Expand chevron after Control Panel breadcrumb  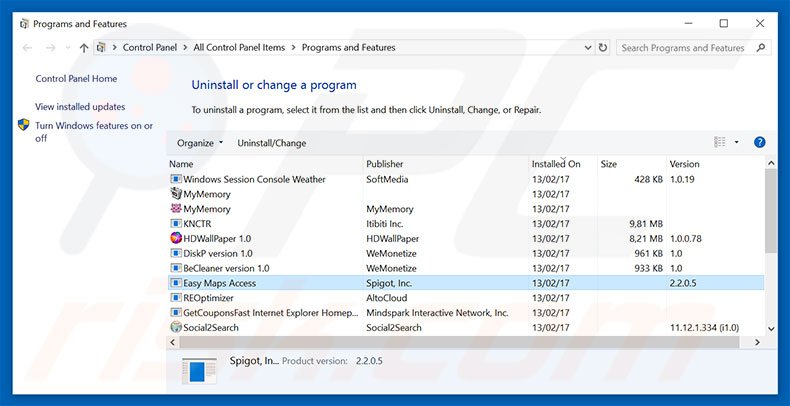[x=185, y=48]
